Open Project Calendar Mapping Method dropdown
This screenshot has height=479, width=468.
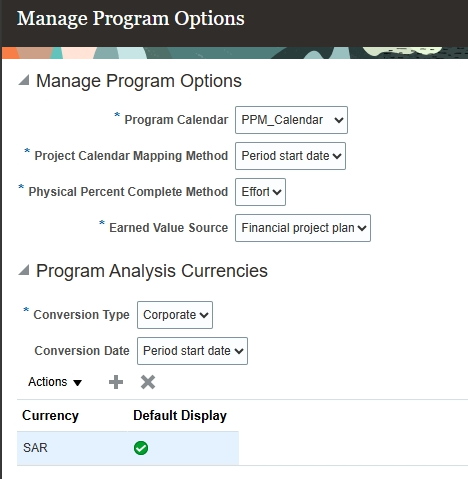tap(290, 156)
